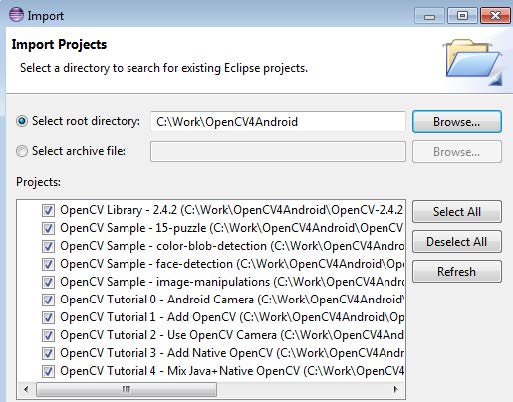513x402 pixels.
Task: Select the 'OpenCV Tutorial 2 - Use OpenCV Camera' row text
Action: point(232,335)
